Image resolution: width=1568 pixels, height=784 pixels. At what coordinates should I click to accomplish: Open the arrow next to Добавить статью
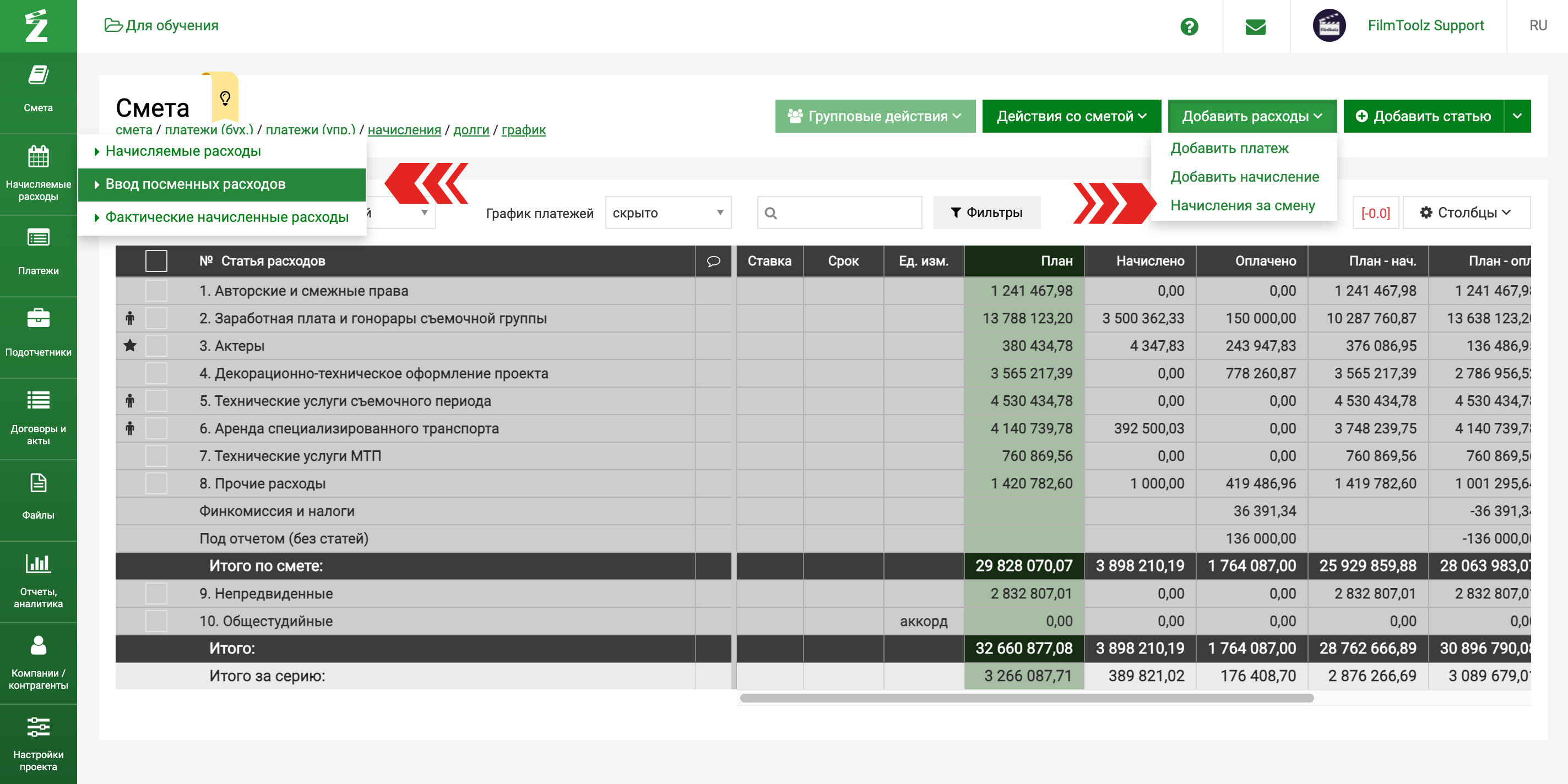coord(1517,116)
